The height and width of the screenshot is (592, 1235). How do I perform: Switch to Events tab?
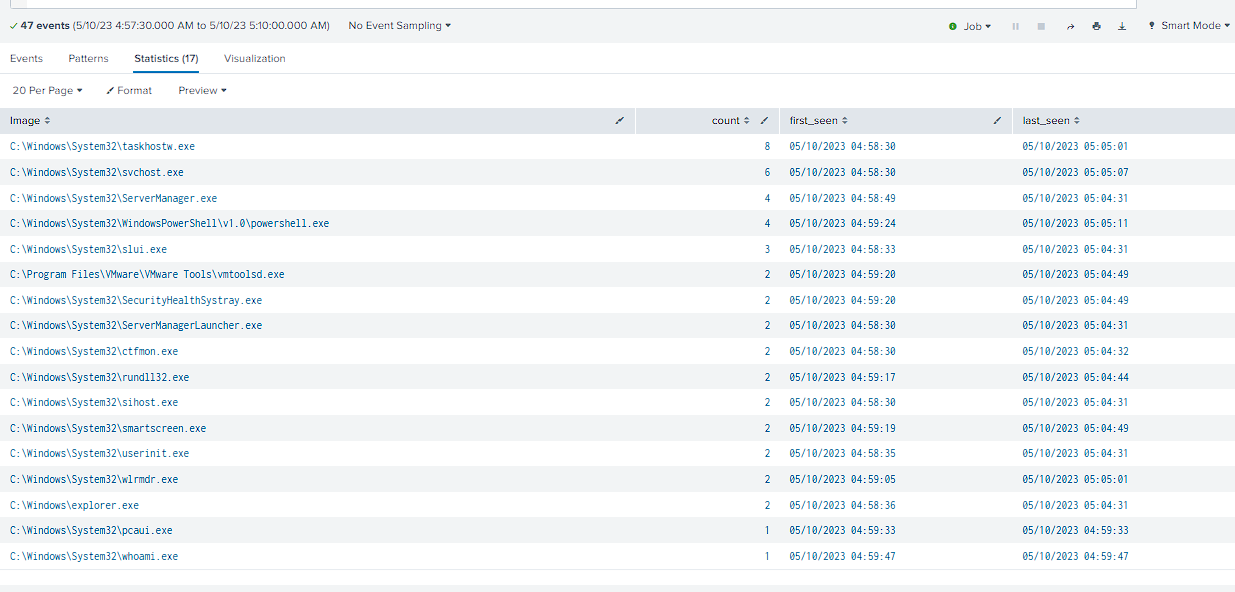[x=26, y=59]
